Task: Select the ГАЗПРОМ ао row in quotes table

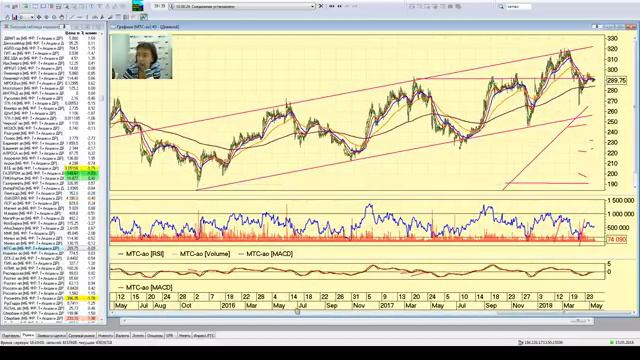Action: (x=49, y=173)
